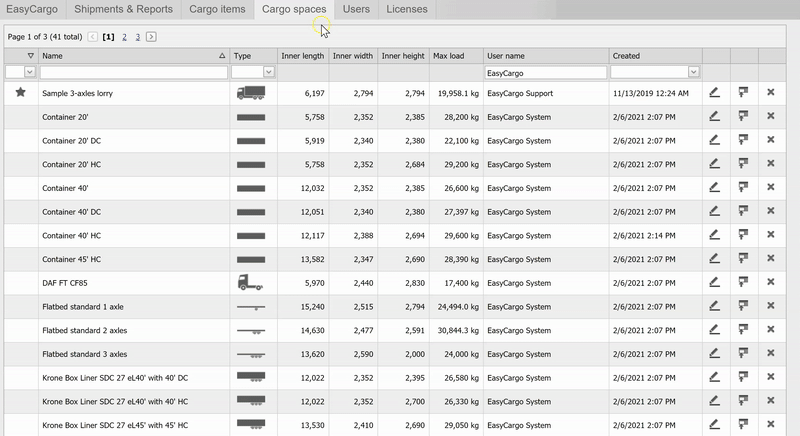Viewport: 800px width, 436px height.
Task: Edit the DAF FT CF85 row
Action: point(714,282)
